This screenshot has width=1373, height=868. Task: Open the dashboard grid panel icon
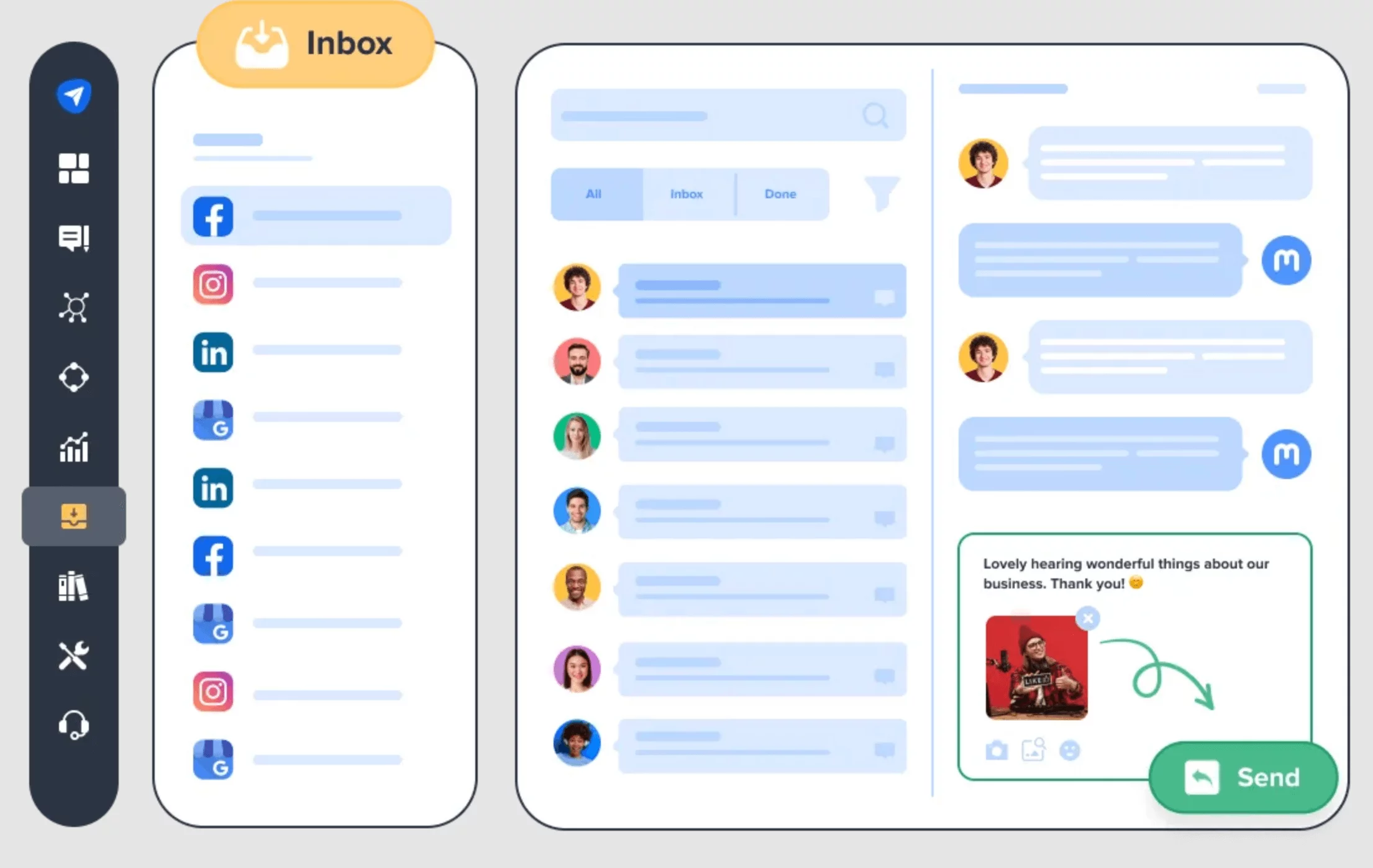[74, 165]
